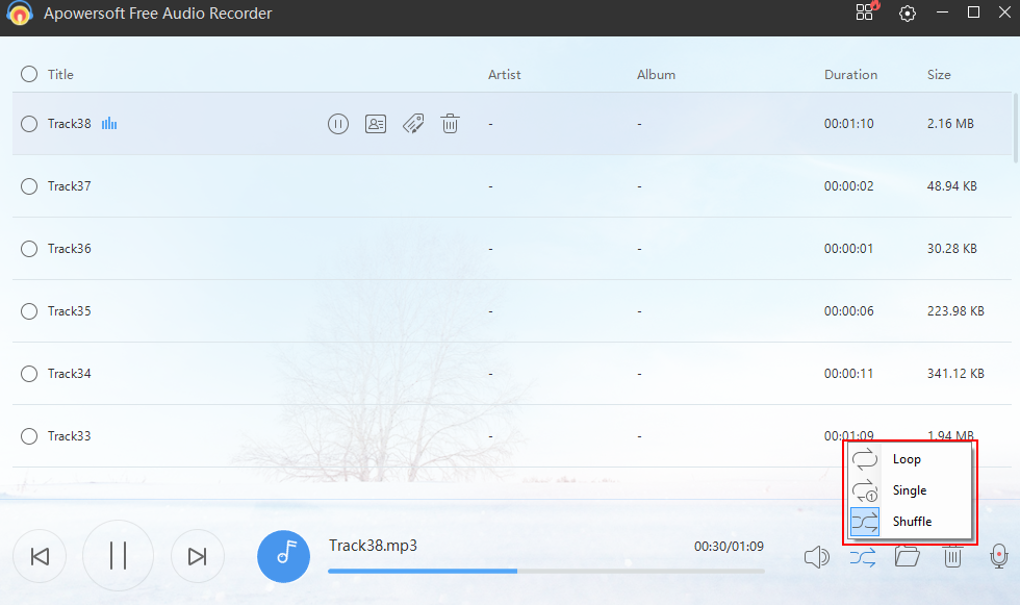Image resolution: width=1020 pixels, height=605 pixels.
Task: Sort by the Artist column header
Action: click(x=504, y=74)
